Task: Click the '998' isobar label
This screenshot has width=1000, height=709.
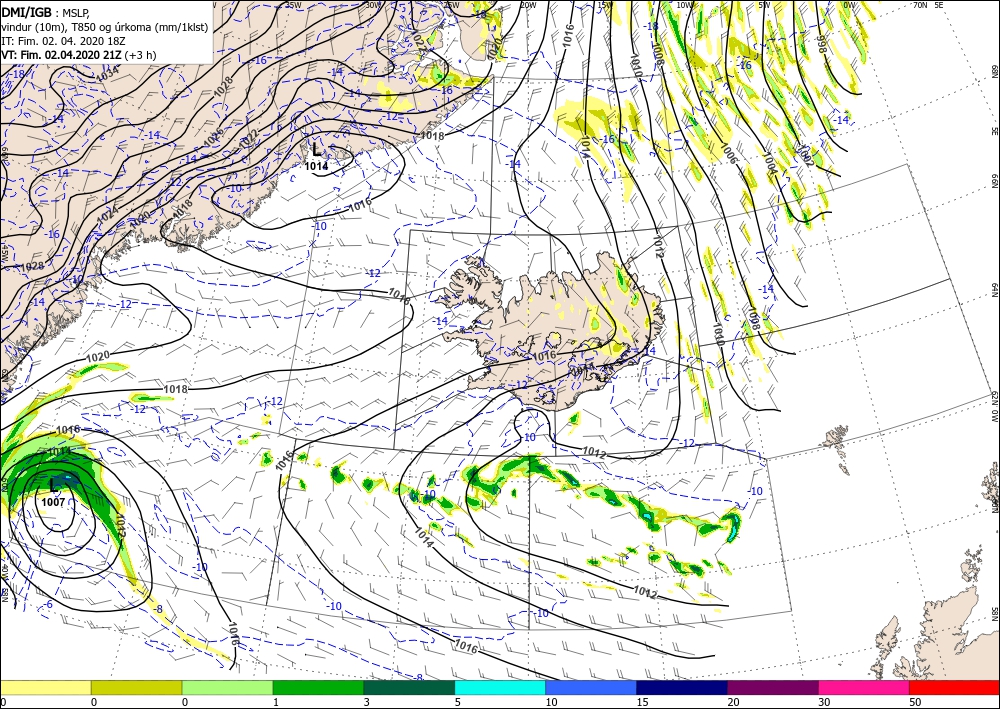Action: click(822, 44)
